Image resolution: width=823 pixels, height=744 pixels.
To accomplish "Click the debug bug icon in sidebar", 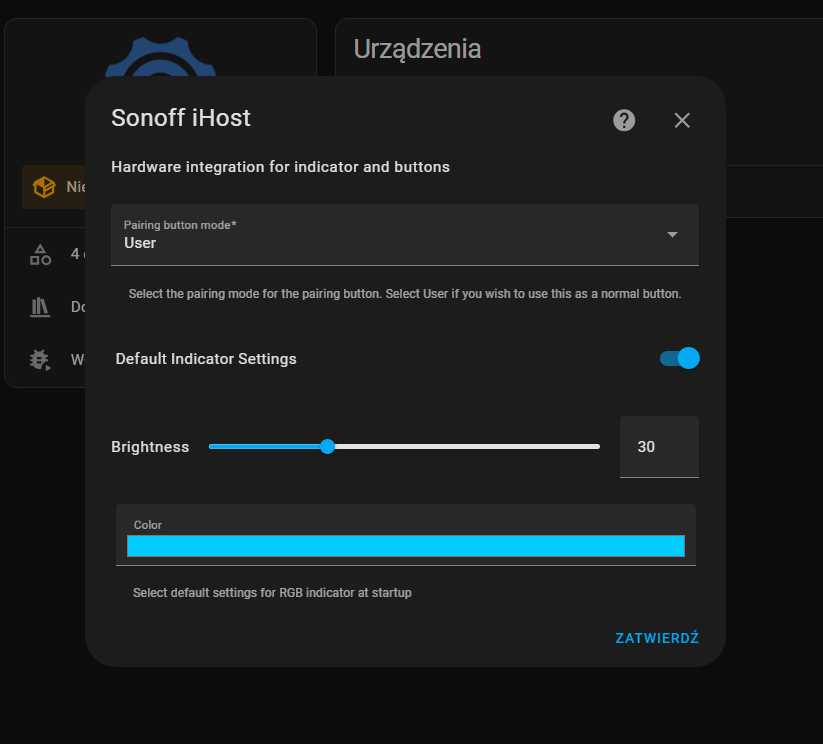I will 40,360.
